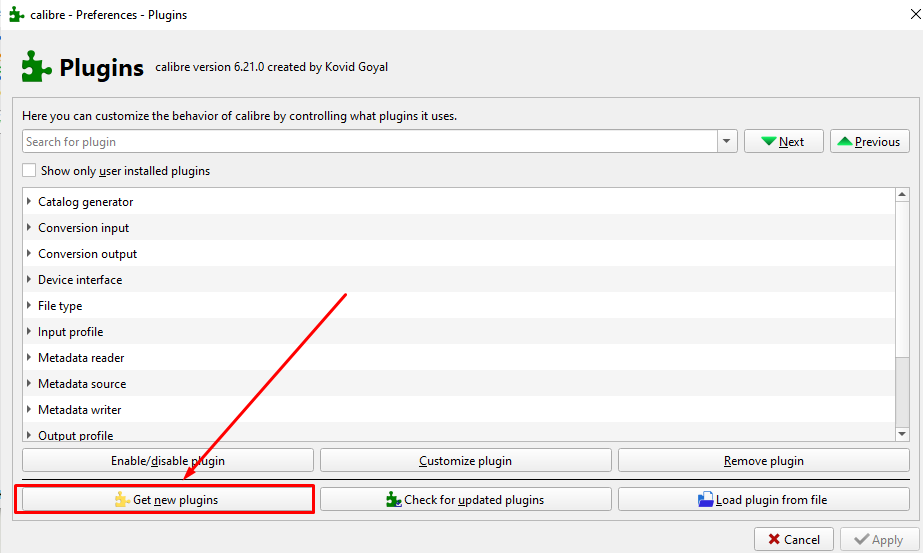Expand the Input profile category
Image resolution: width=923 pixels, height=553 pixels.
point(29,331)
